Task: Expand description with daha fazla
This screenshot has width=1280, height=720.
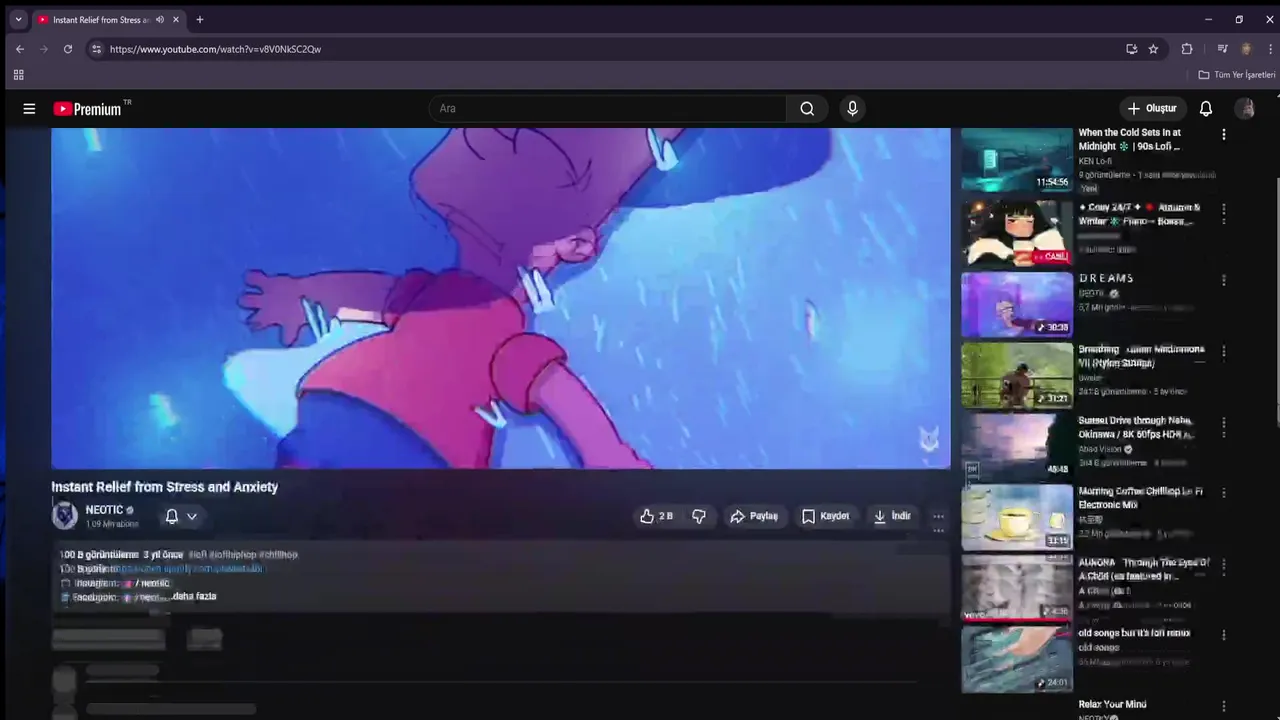Action: 194,596
